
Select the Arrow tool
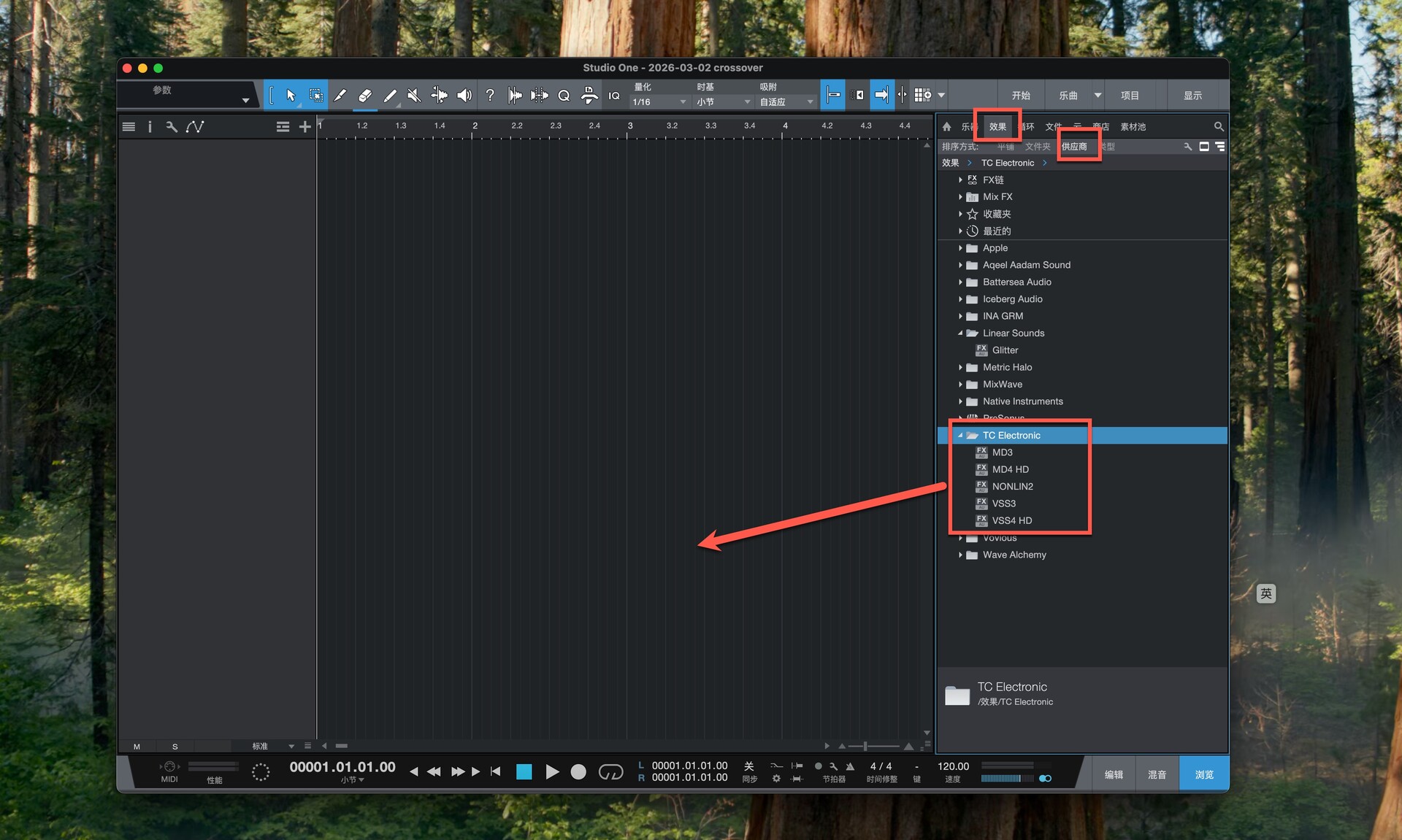tap(291, 96)
